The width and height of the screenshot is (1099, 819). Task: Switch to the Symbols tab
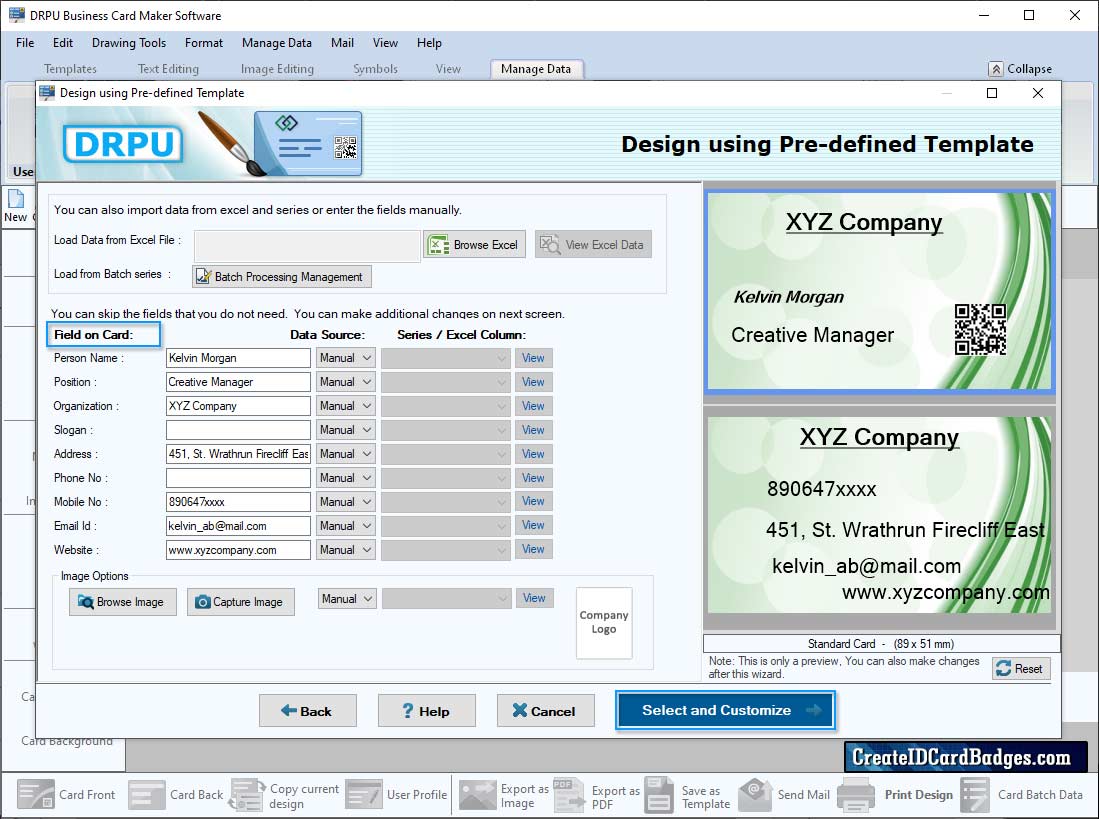tap(375, 69)
